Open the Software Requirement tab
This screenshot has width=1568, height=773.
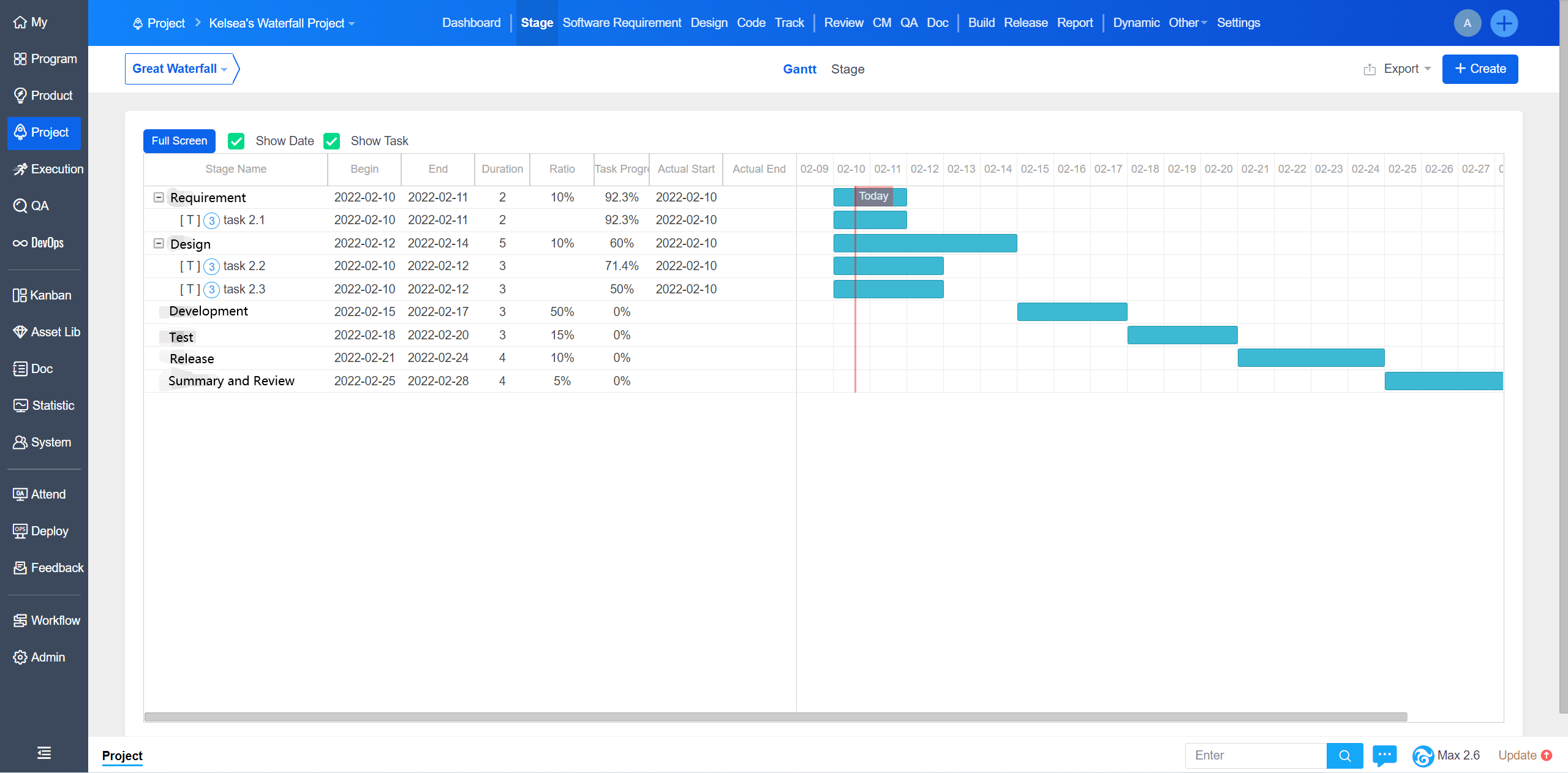coord(621,23)
